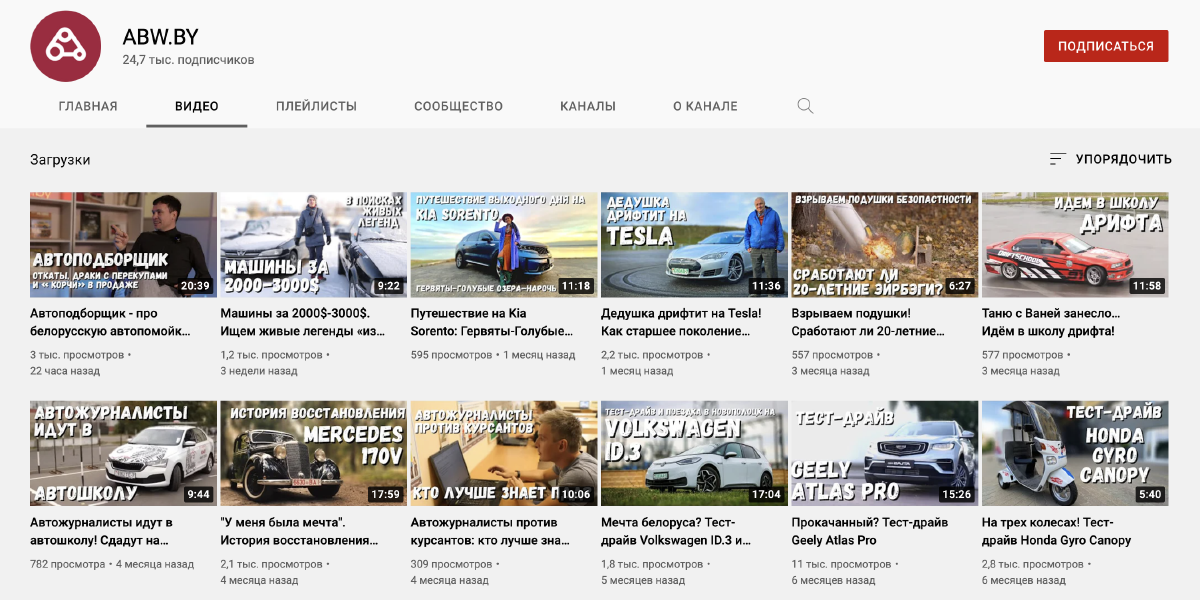This screenshot has height=600, width=1200.
Task: Open the airbag explosion video thumbnail
Action: [885, 245]
